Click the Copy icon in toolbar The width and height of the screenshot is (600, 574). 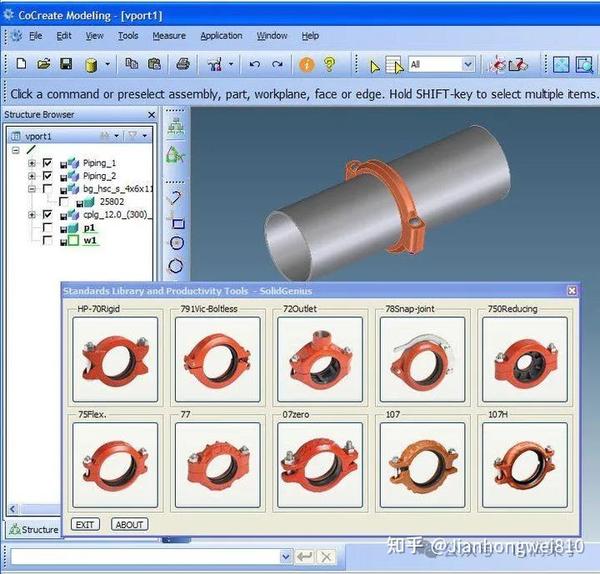[132, 64]
